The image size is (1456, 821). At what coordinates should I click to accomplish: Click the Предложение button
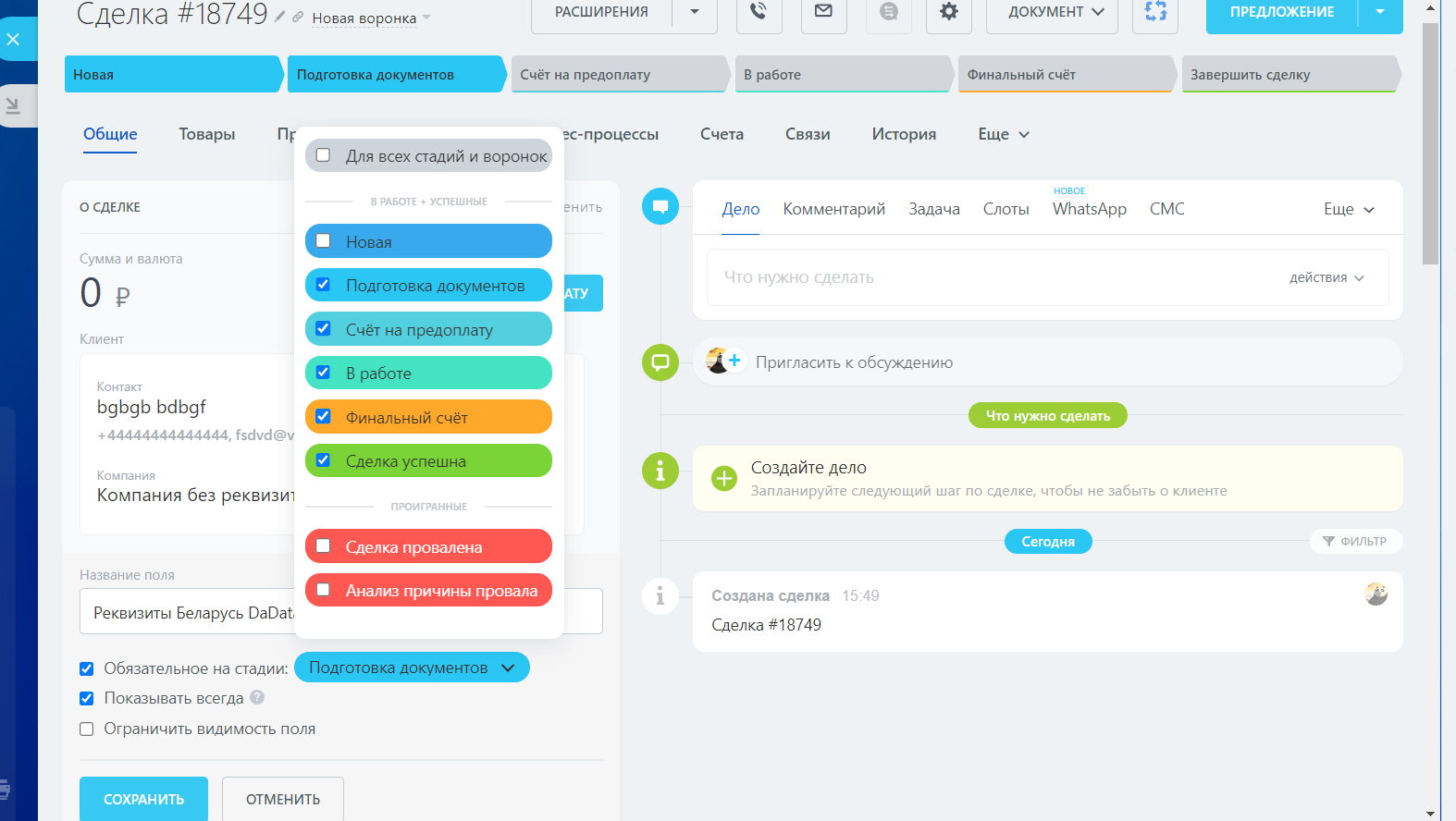coord(1282,12)
